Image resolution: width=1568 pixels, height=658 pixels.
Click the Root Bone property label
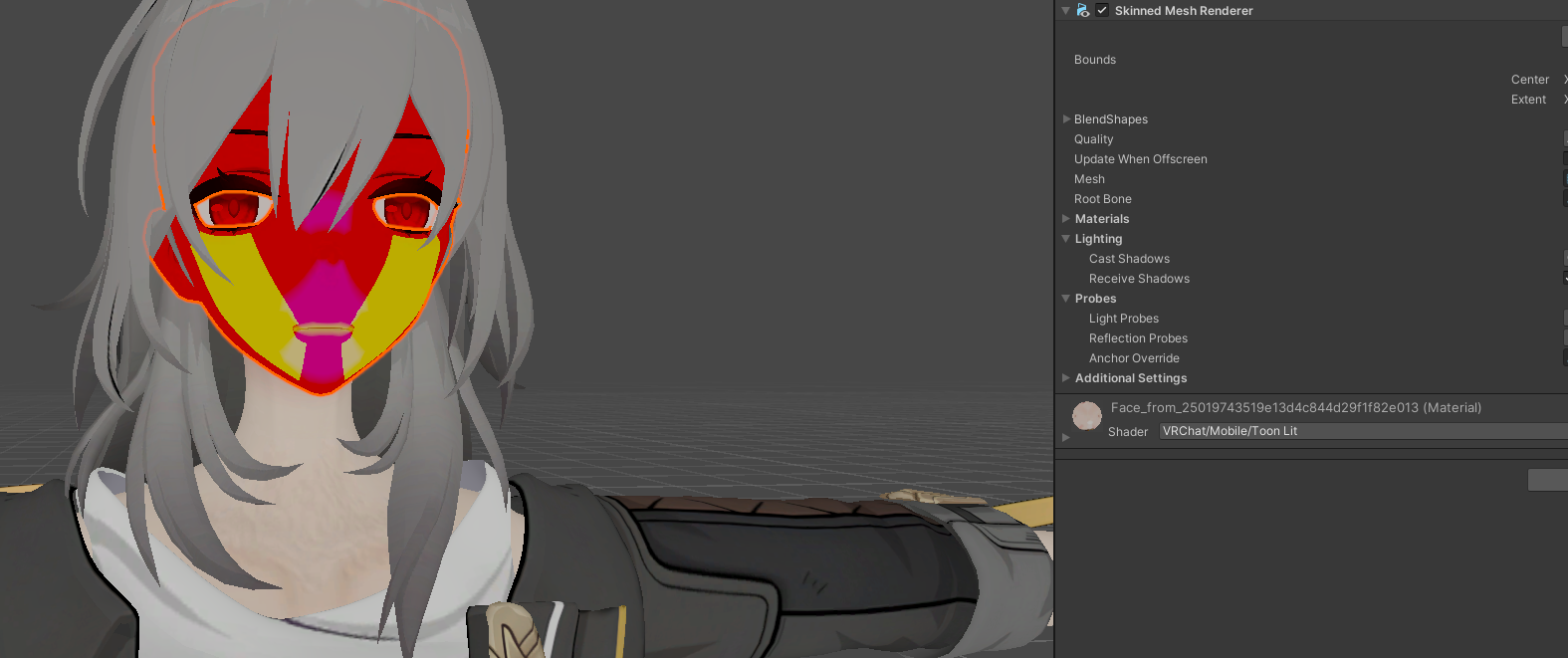click(x=1103, y=199)
